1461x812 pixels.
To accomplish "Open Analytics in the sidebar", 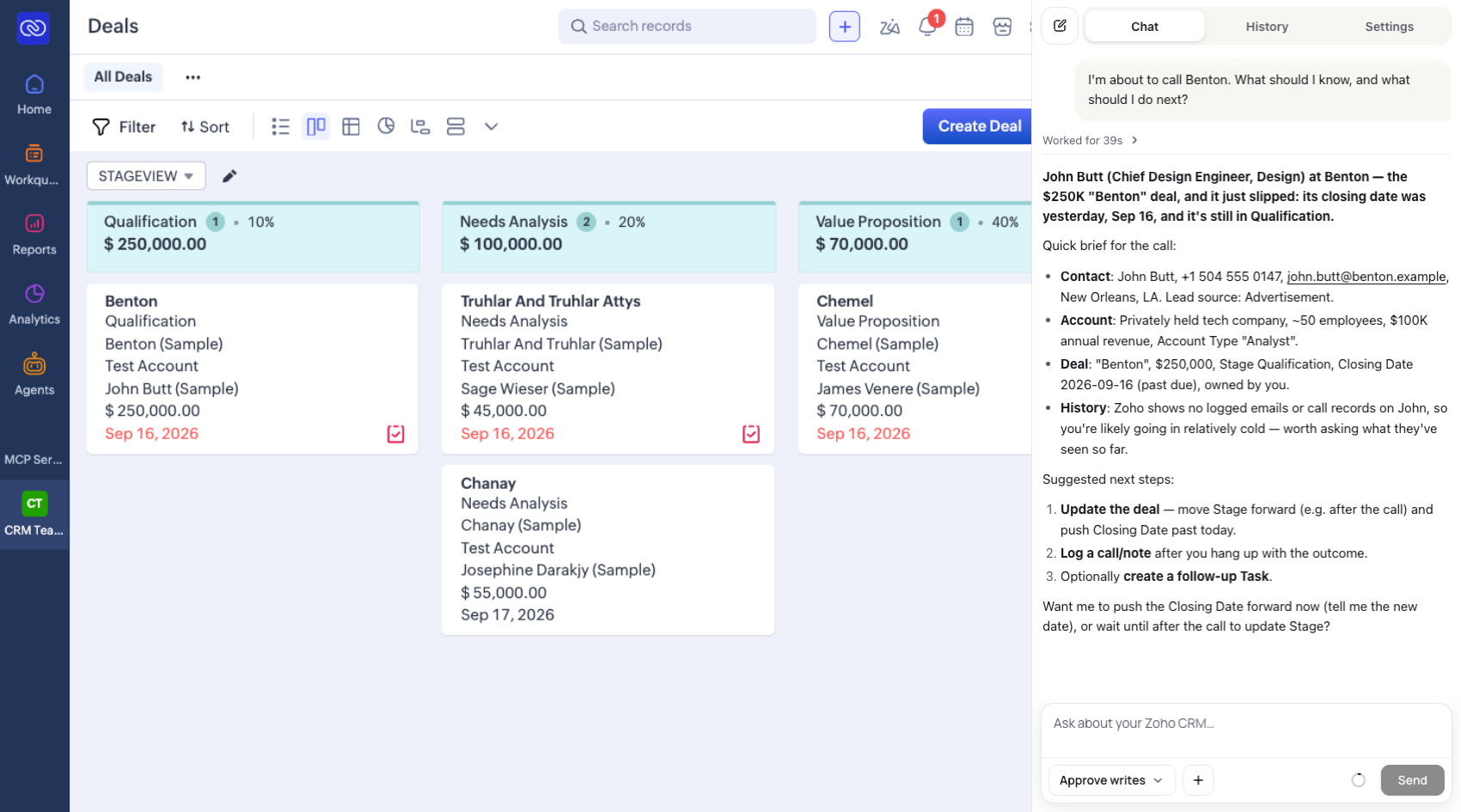I will [x=34, y=304].
